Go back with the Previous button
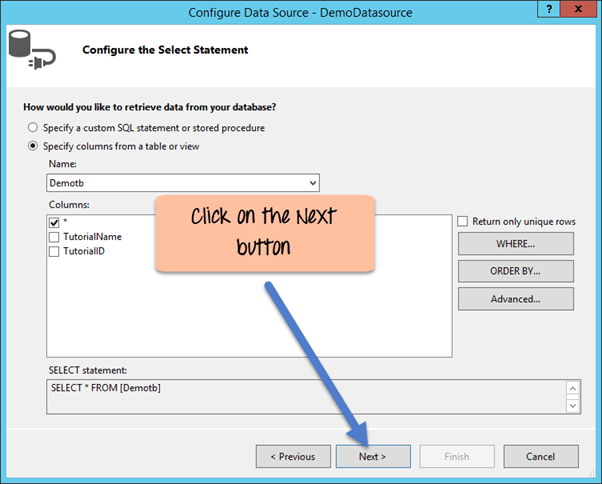The height and width of the screenshot is (484, 602). pyautogui.click(x=293, y=457)
